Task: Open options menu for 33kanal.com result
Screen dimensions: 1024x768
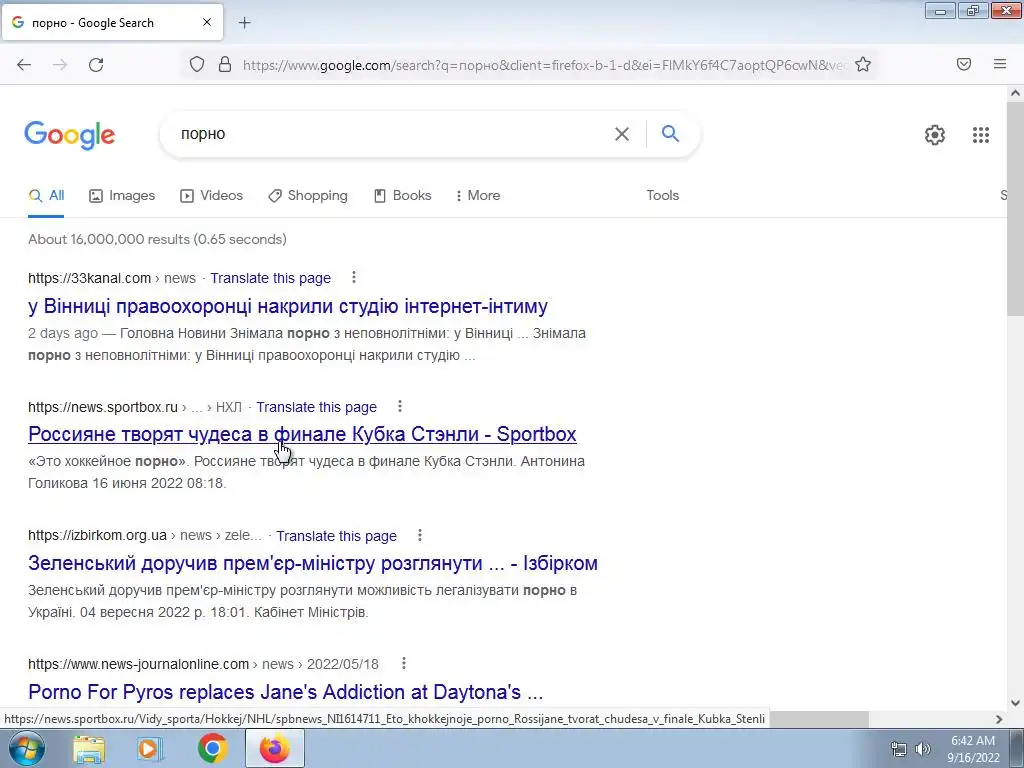Action: pyautogui.click(x=354, y=278)
